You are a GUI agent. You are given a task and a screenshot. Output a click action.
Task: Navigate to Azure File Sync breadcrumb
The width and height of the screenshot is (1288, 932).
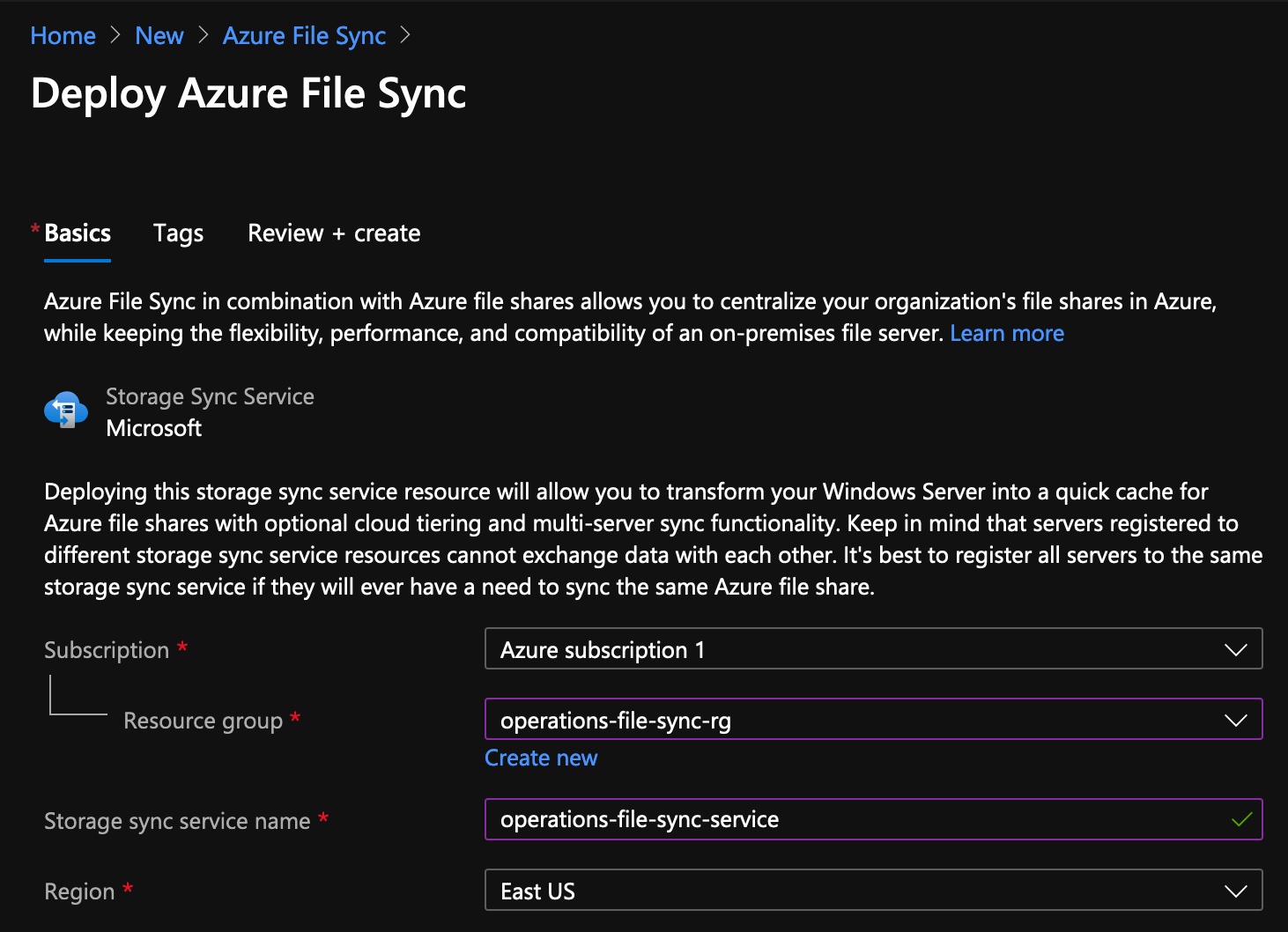(304, 36)
